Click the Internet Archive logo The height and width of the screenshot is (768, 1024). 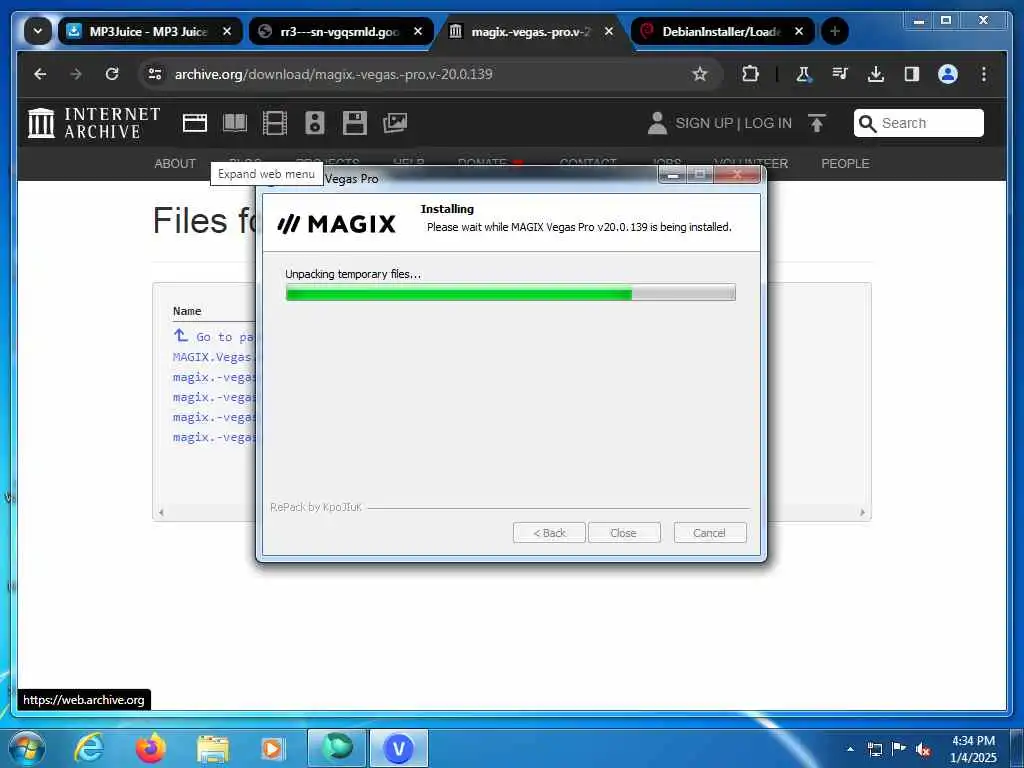(x=93, y=123)
